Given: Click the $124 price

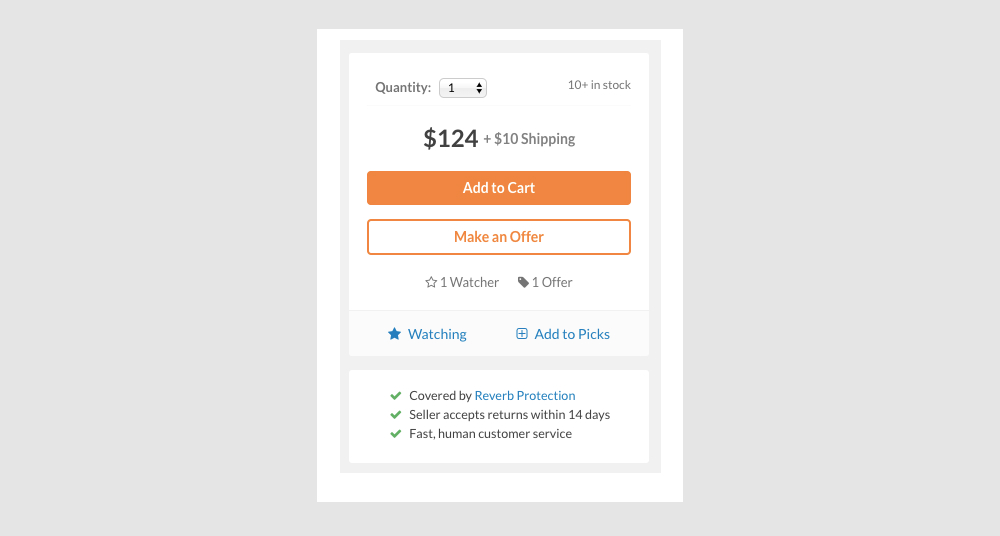Looking at the screenshot, I should (451, 139).
